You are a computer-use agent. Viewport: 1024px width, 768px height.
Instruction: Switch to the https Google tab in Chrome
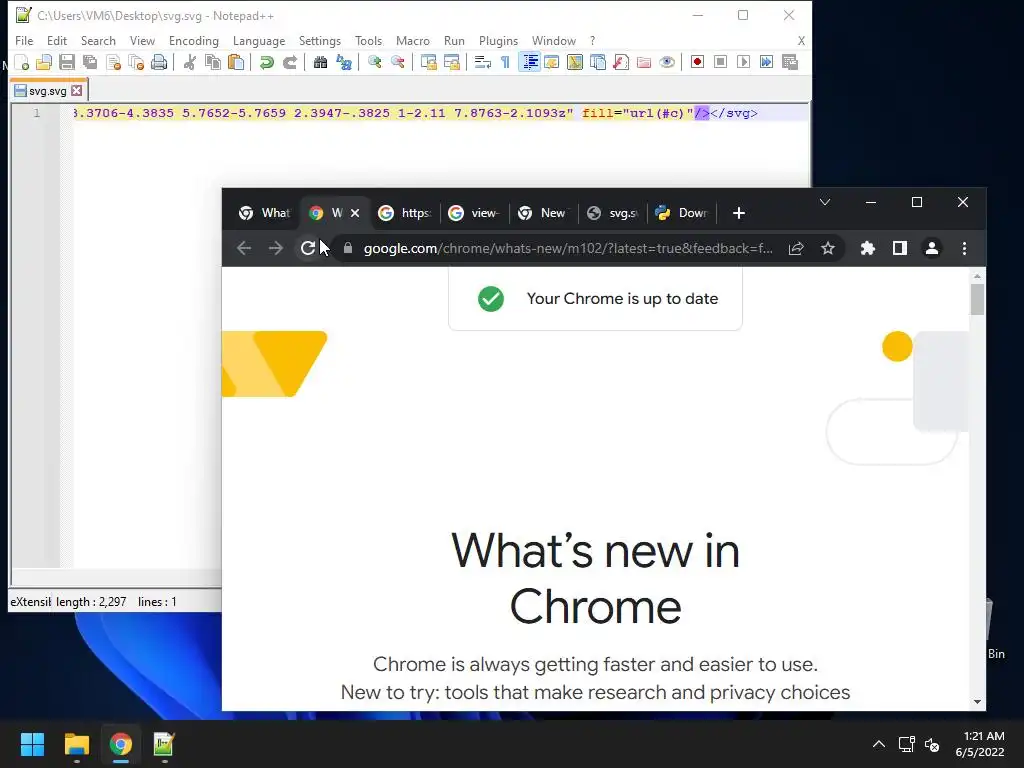coord(405,213)
